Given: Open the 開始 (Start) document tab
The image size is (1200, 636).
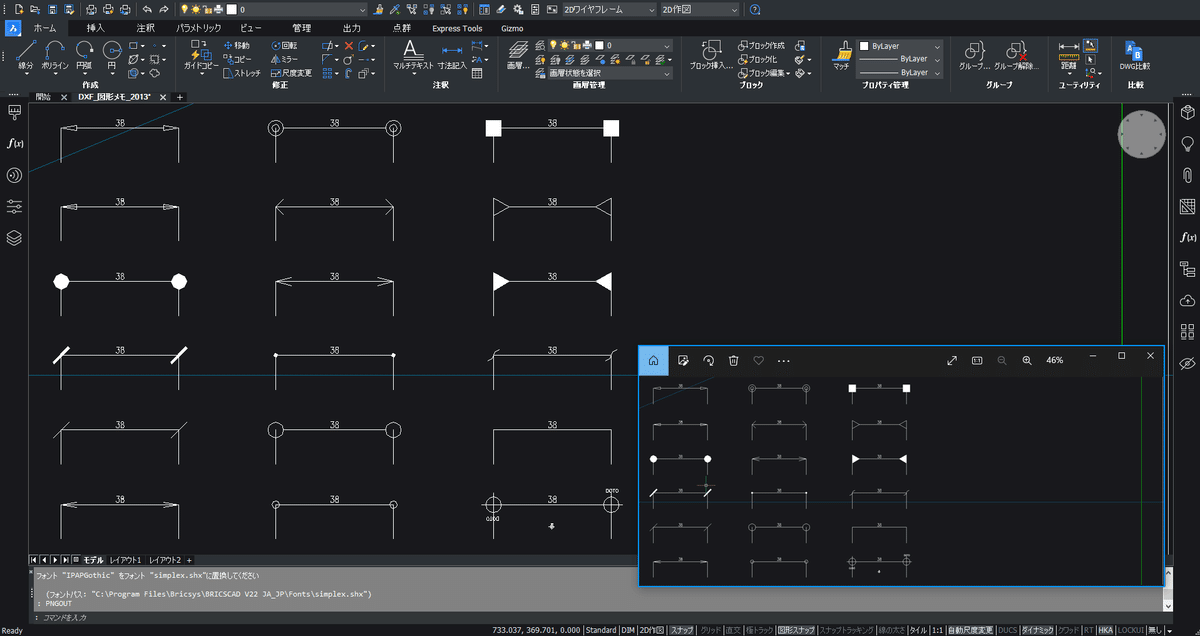Looking at the screenshot, I should [43, 97].
